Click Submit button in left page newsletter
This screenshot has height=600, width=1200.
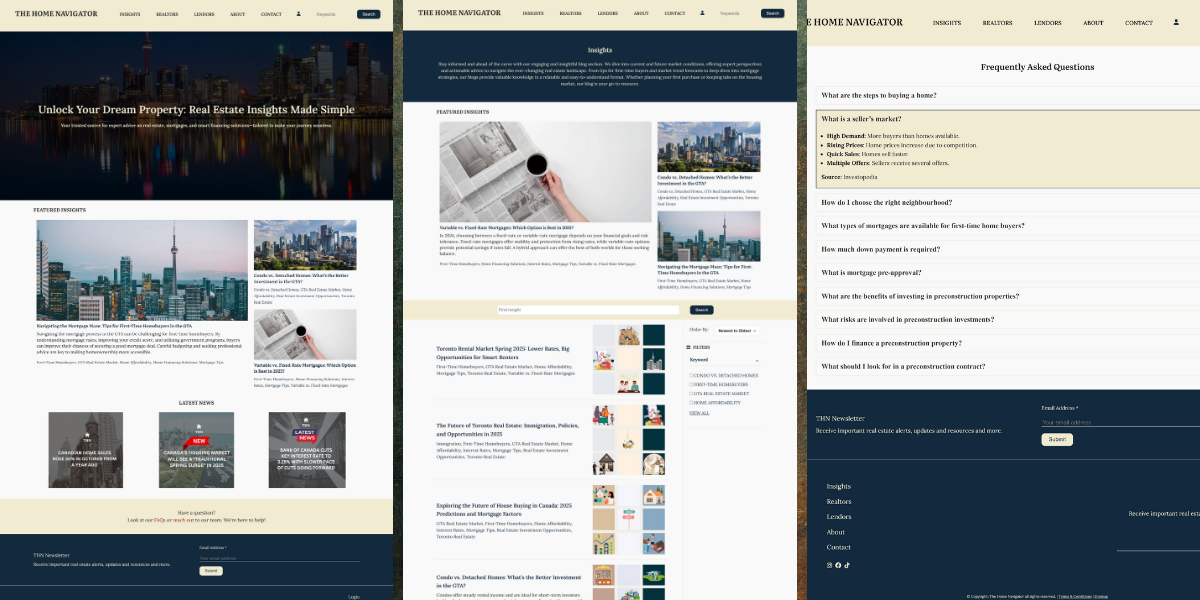pos(211,571)
